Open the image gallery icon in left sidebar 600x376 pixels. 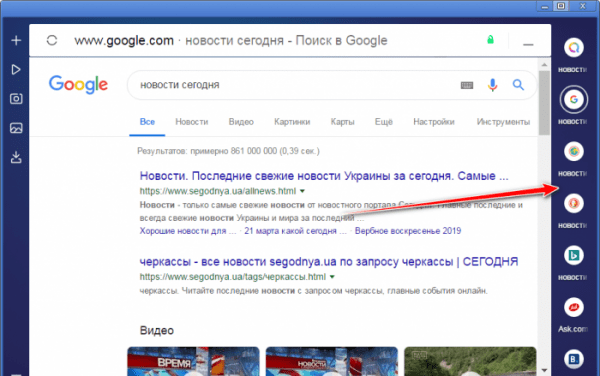click(x=16, y=128)
